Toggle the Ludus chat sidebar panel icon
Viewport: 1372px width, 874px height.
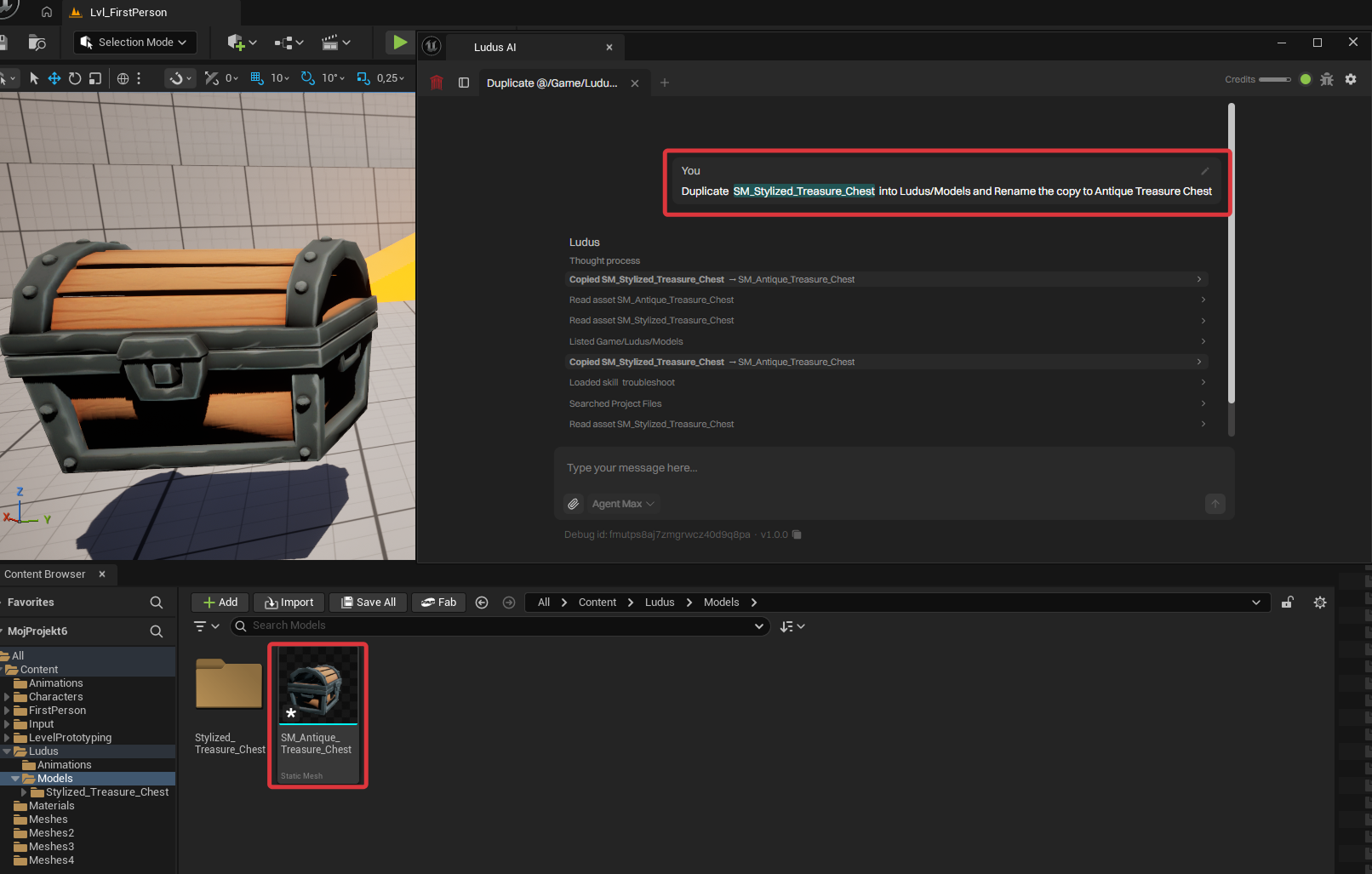click(464, 83)
